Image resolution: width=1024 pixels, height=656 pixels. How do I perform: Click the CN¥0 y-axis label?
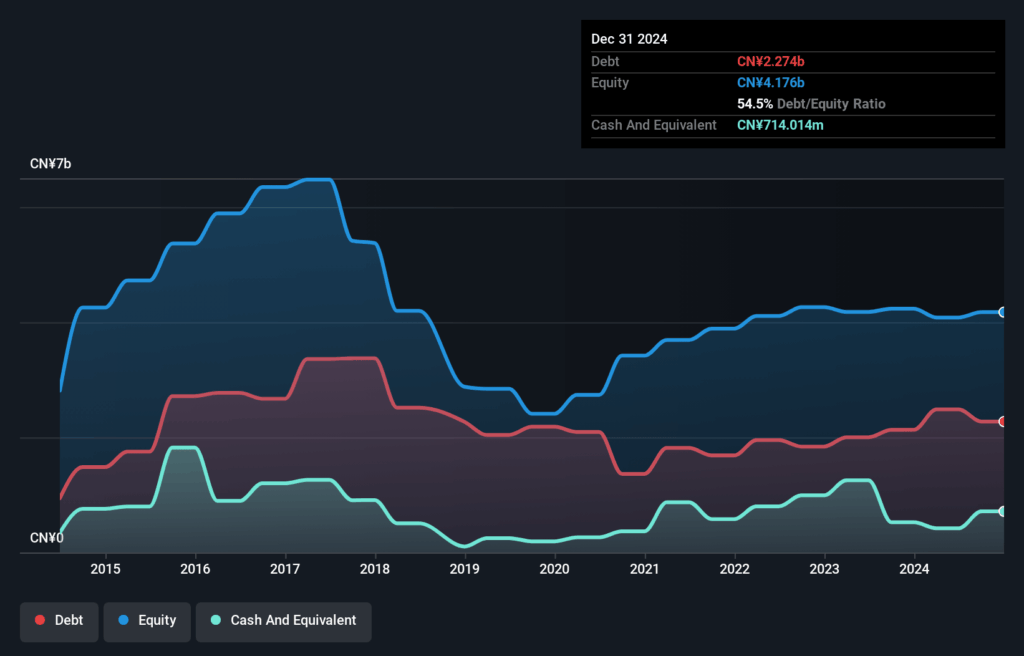click(x=47, y=538)
